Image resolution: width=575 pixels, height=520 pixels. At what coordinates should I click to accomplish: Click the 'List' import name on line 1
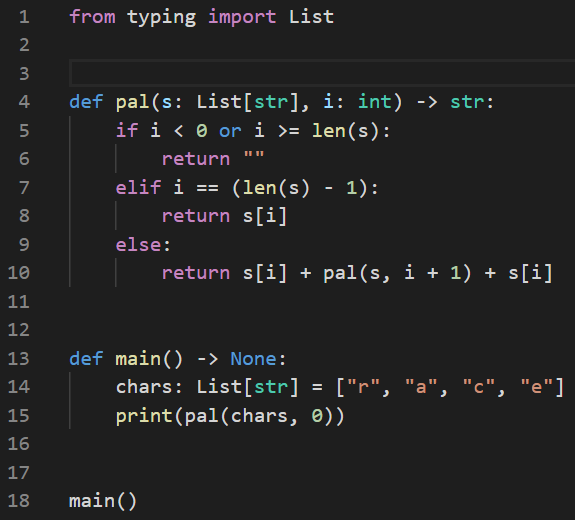click(311, 17)
